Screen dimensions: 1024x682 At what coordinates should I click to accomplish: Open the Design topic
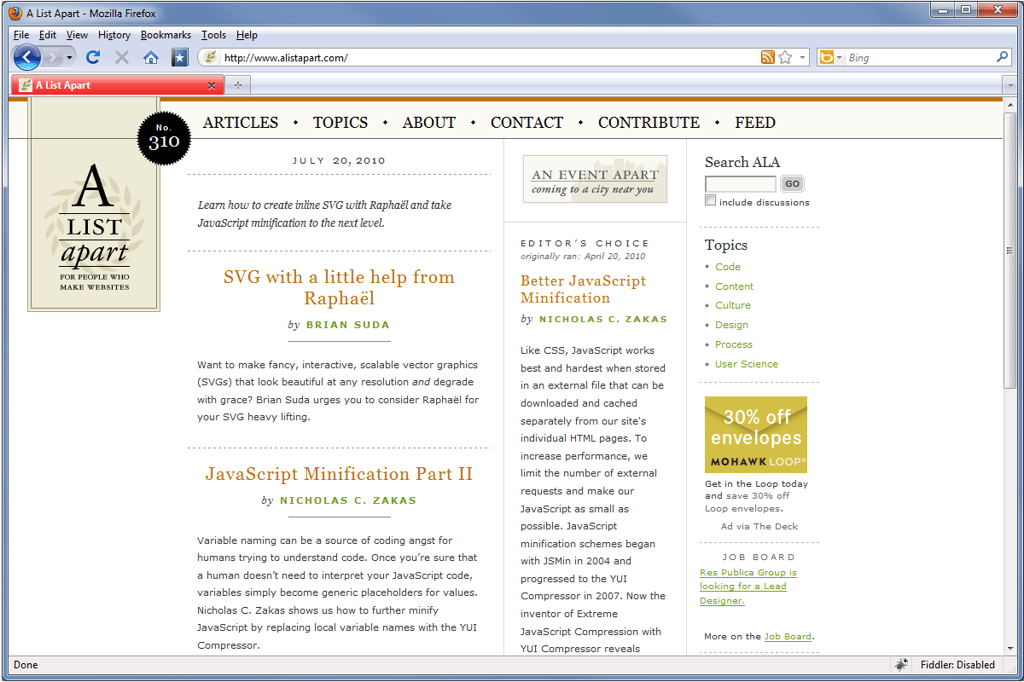tap(731, 325)
